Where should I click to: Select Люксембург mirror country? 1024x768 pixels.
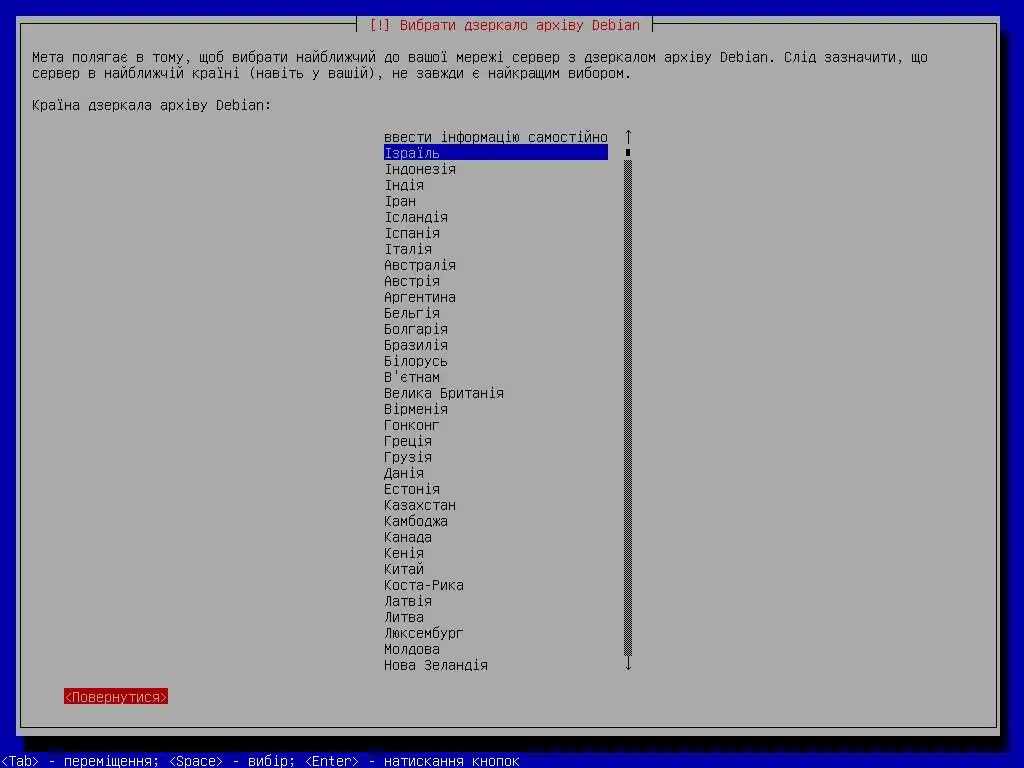tap(496, 633)
